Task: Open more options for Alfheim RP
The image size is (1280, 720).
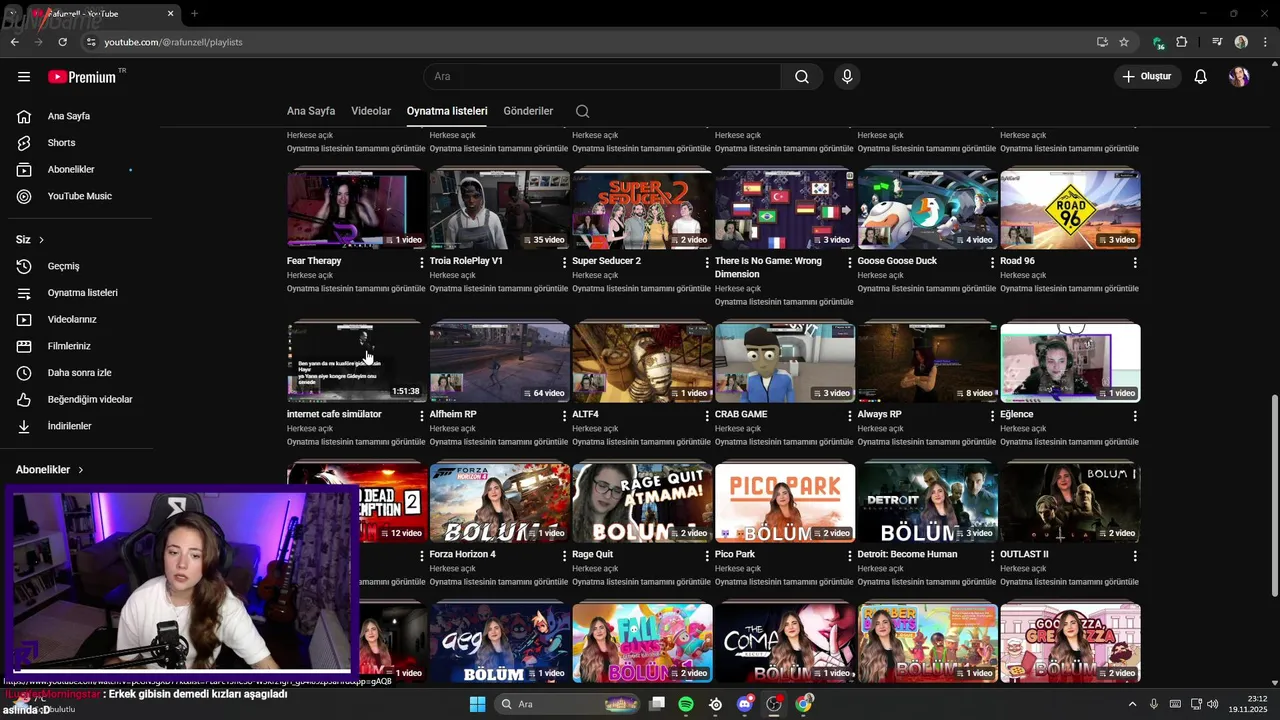Action: point(564,416)
